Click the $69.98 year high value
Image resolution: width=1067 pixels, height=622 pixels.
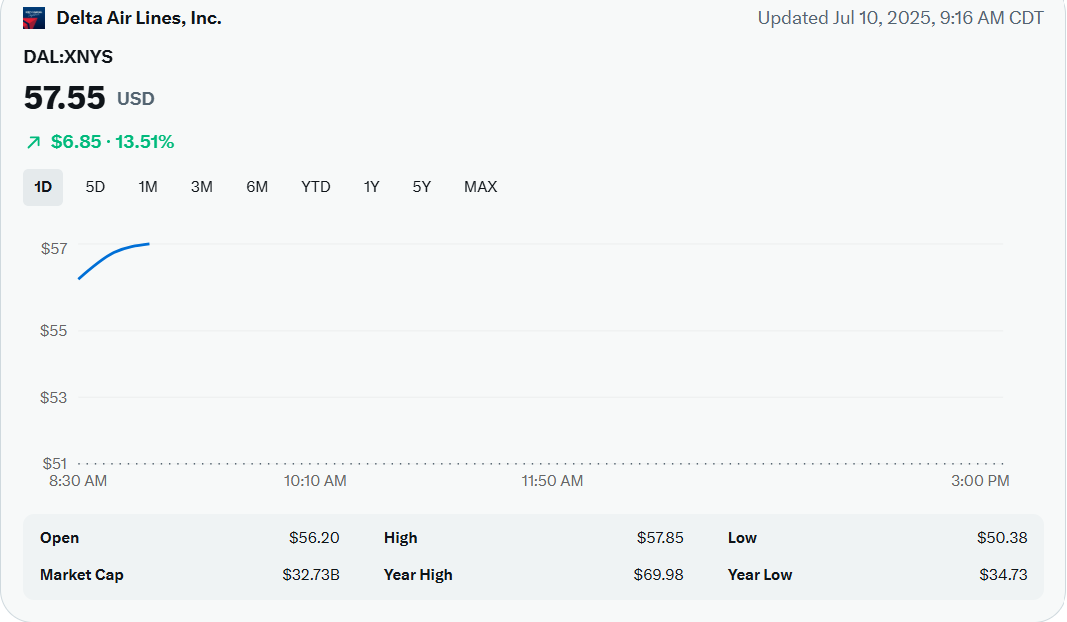click(658, 575)
